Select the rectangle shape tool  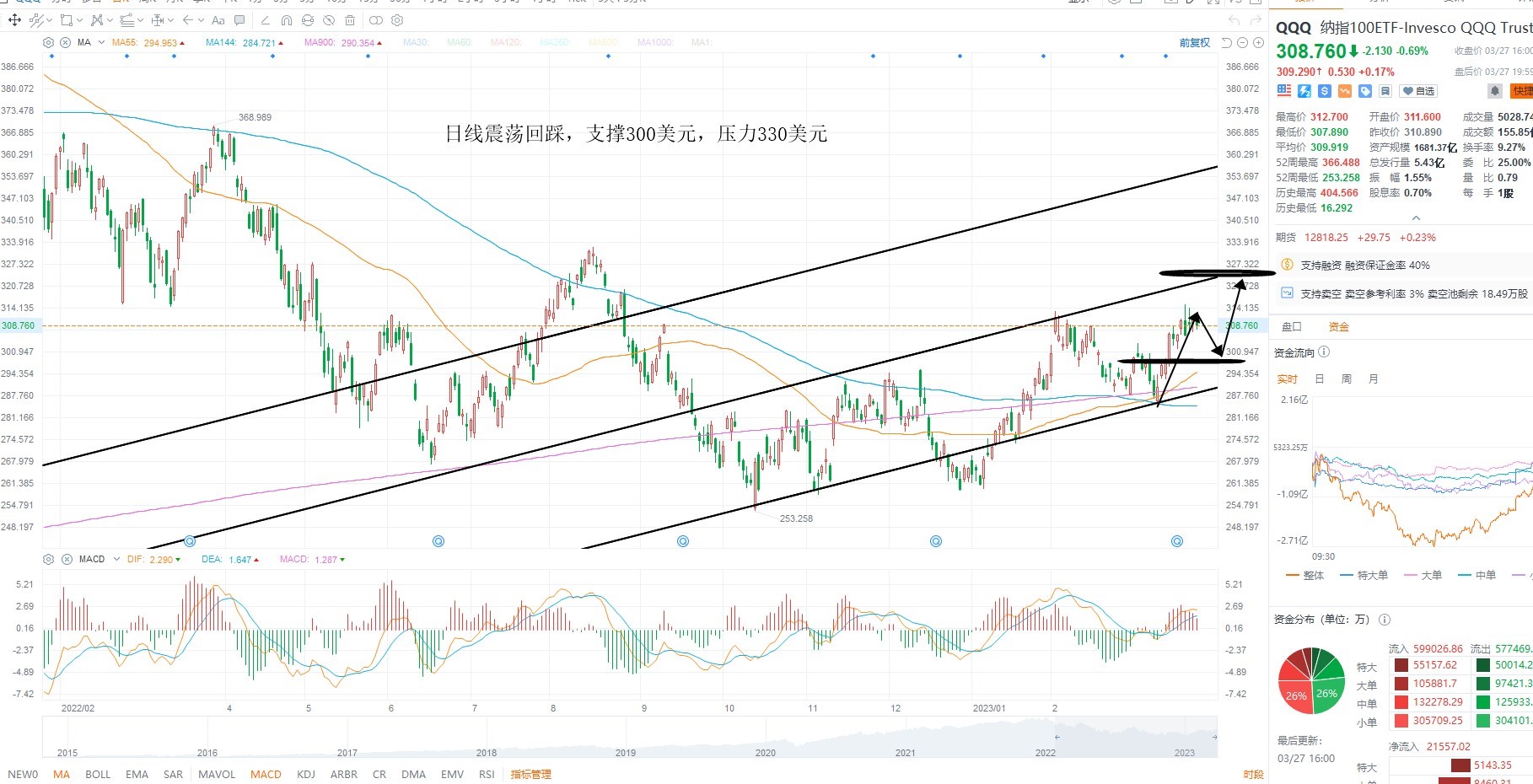coord(66,20)
